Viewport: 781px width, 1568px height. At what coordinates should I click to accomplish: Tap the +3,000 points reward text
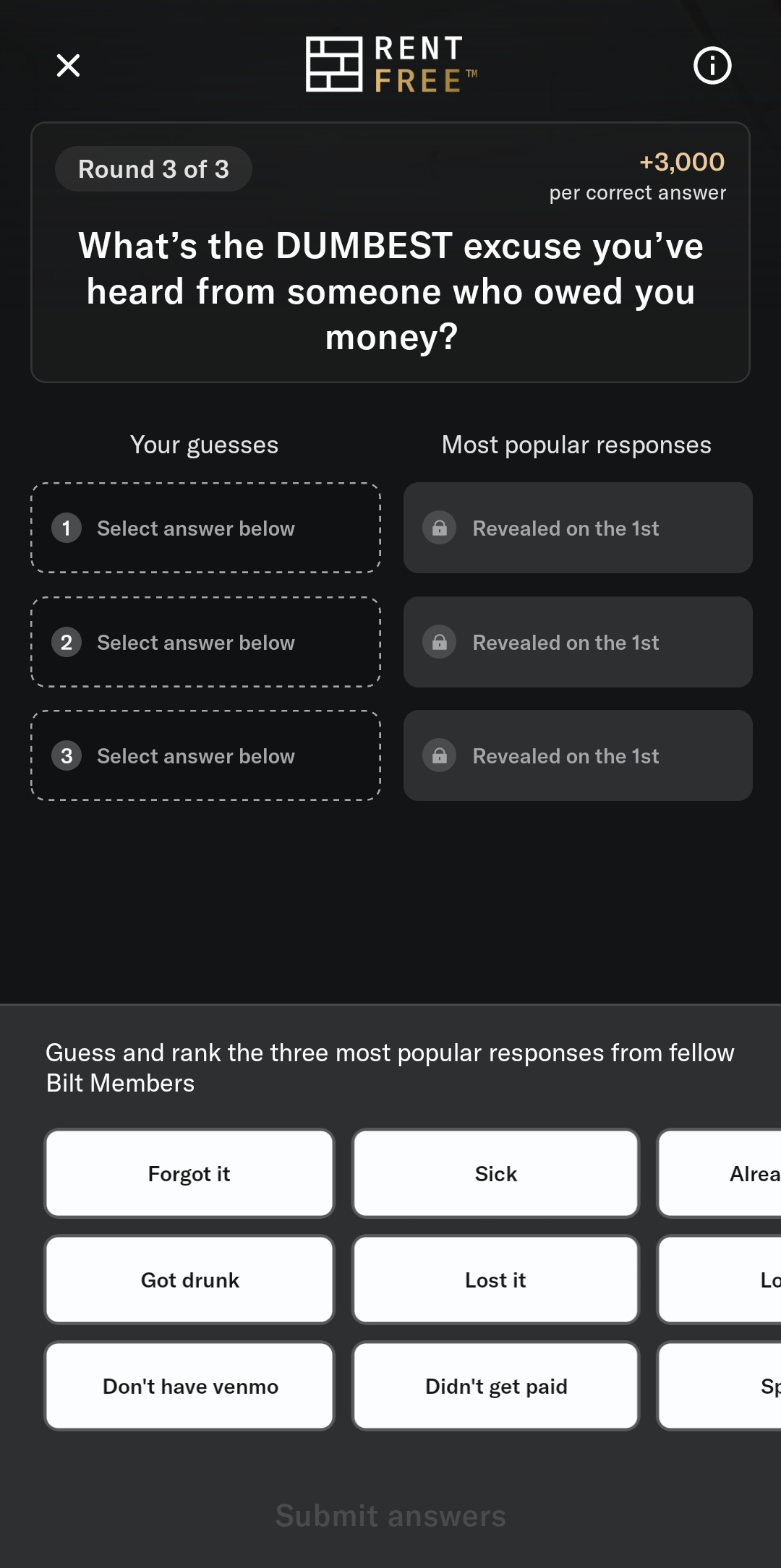point(682,162)
